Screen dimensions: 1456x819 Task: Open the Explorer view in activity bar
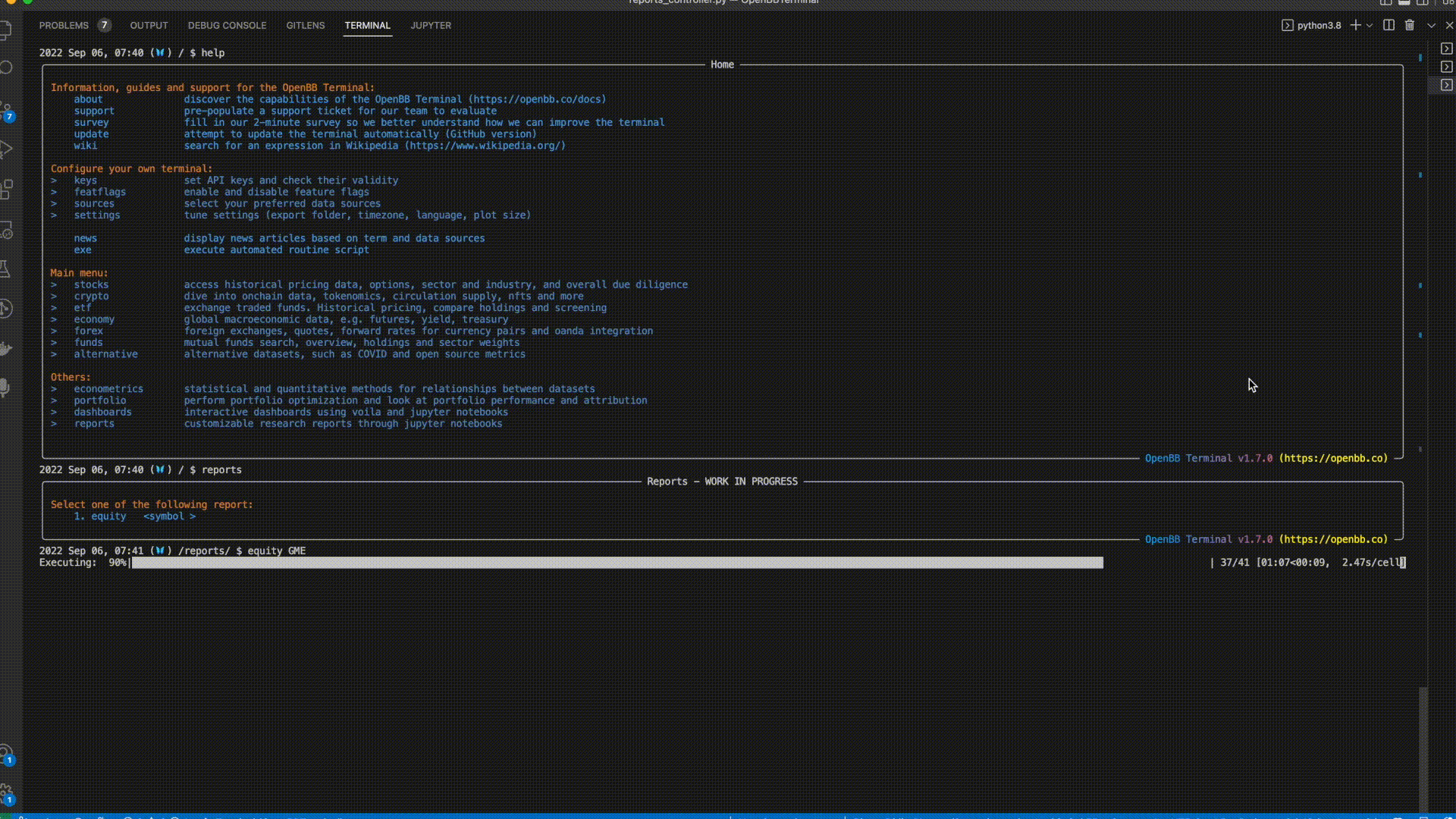pos(6,30)
